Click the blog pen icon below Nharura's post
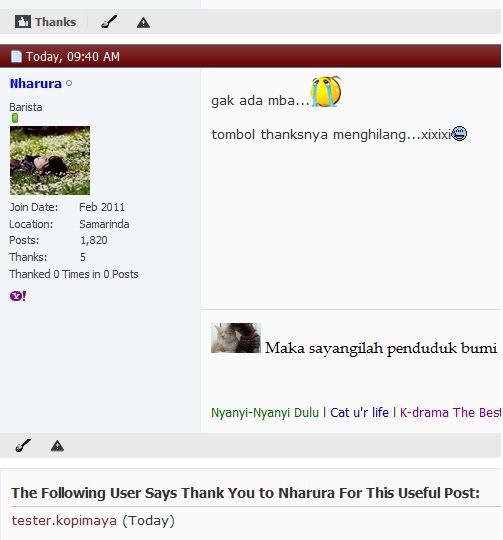Screen dimensions: 503x540 [x=23, y=446]
